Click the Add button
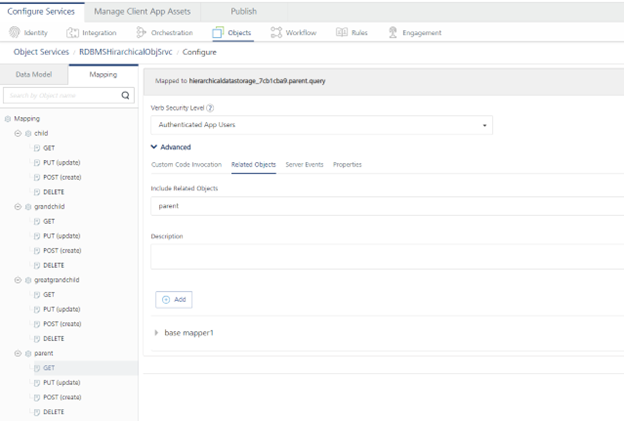Image resolution: width=624 pixels, height=421 pixels. (174, 299)
